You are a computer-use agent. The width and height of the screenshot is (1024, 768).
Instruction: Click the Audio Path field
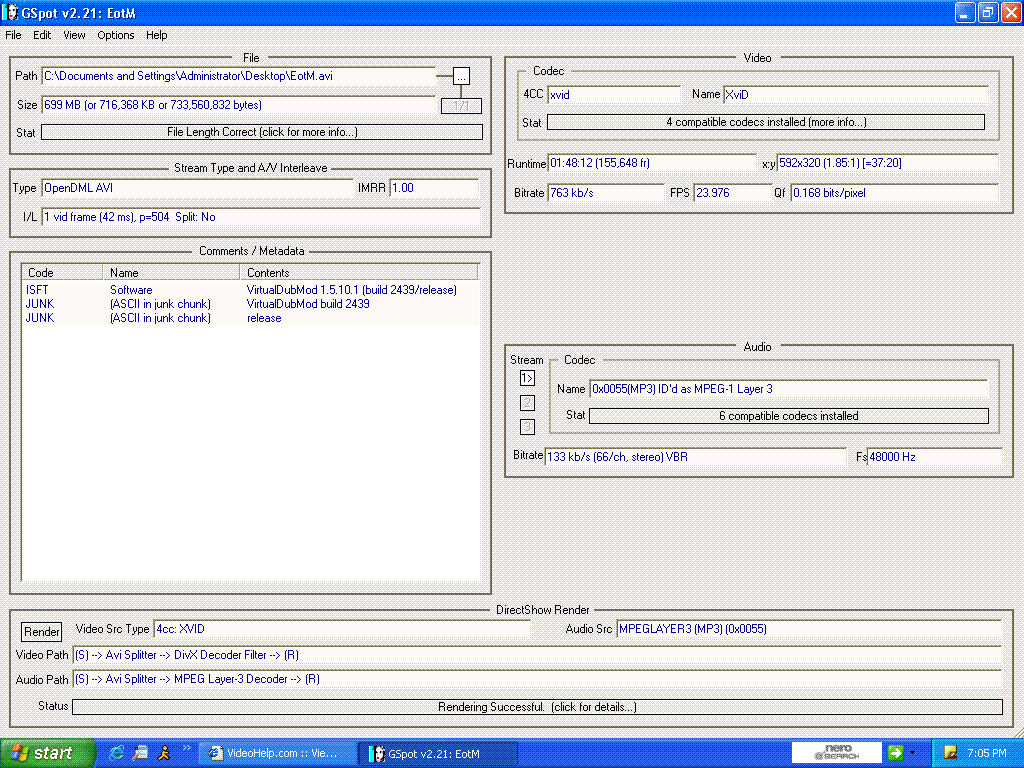537,679
